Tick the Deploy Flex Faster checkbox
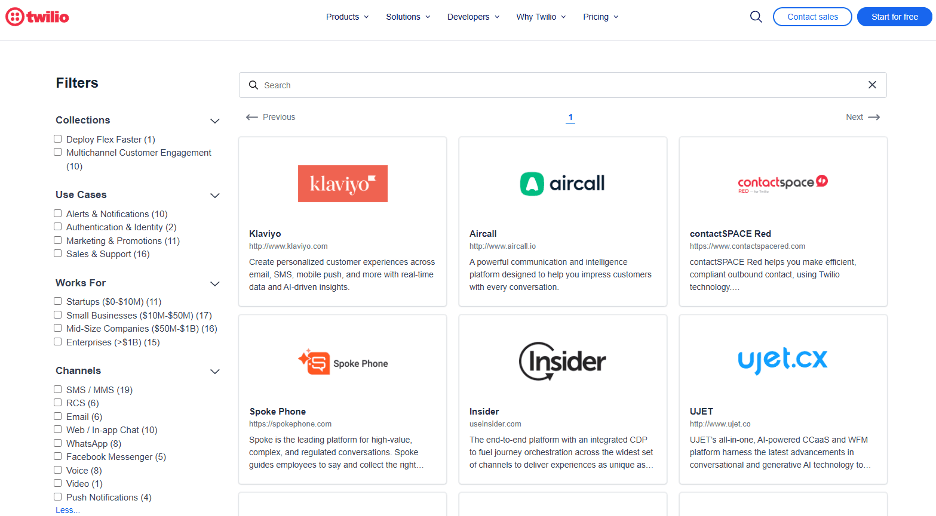 click(x=58, y=140)
